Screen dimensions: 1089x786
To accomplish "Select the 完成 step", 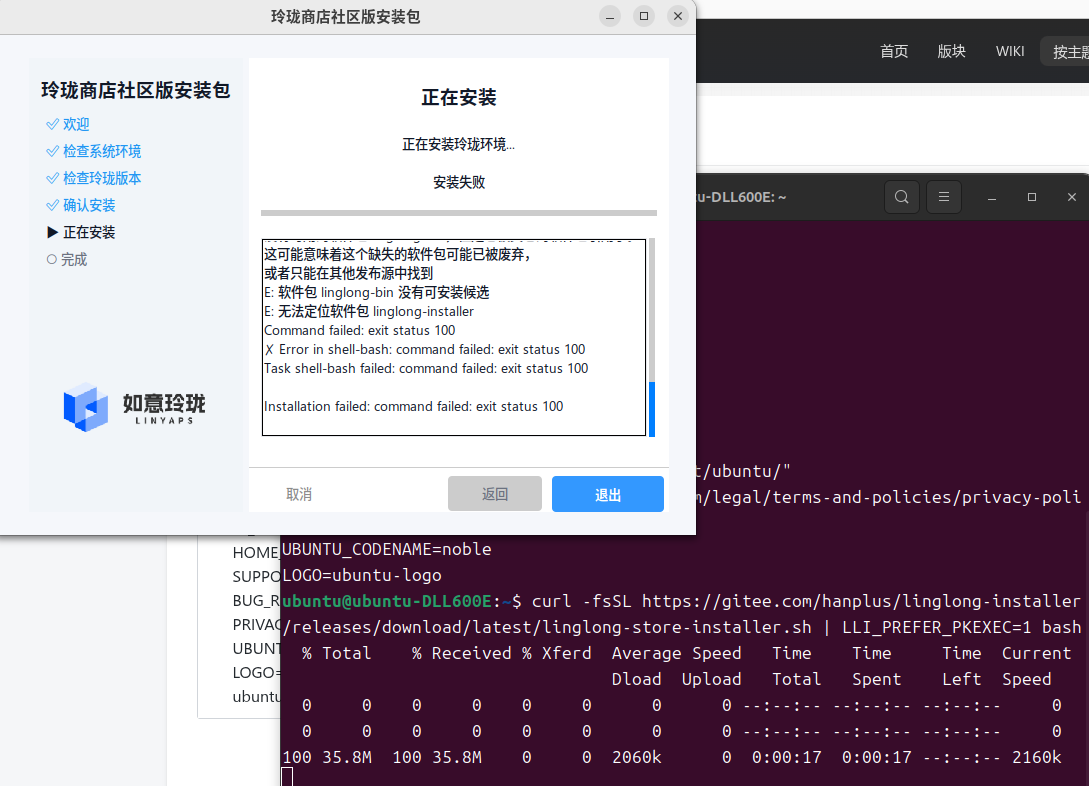I will point(74,260).
